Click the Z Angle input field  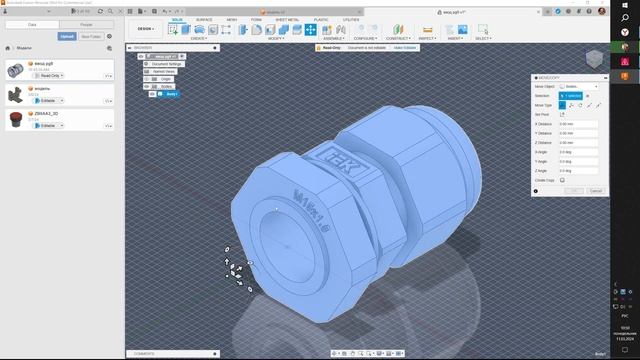[578, 171]
